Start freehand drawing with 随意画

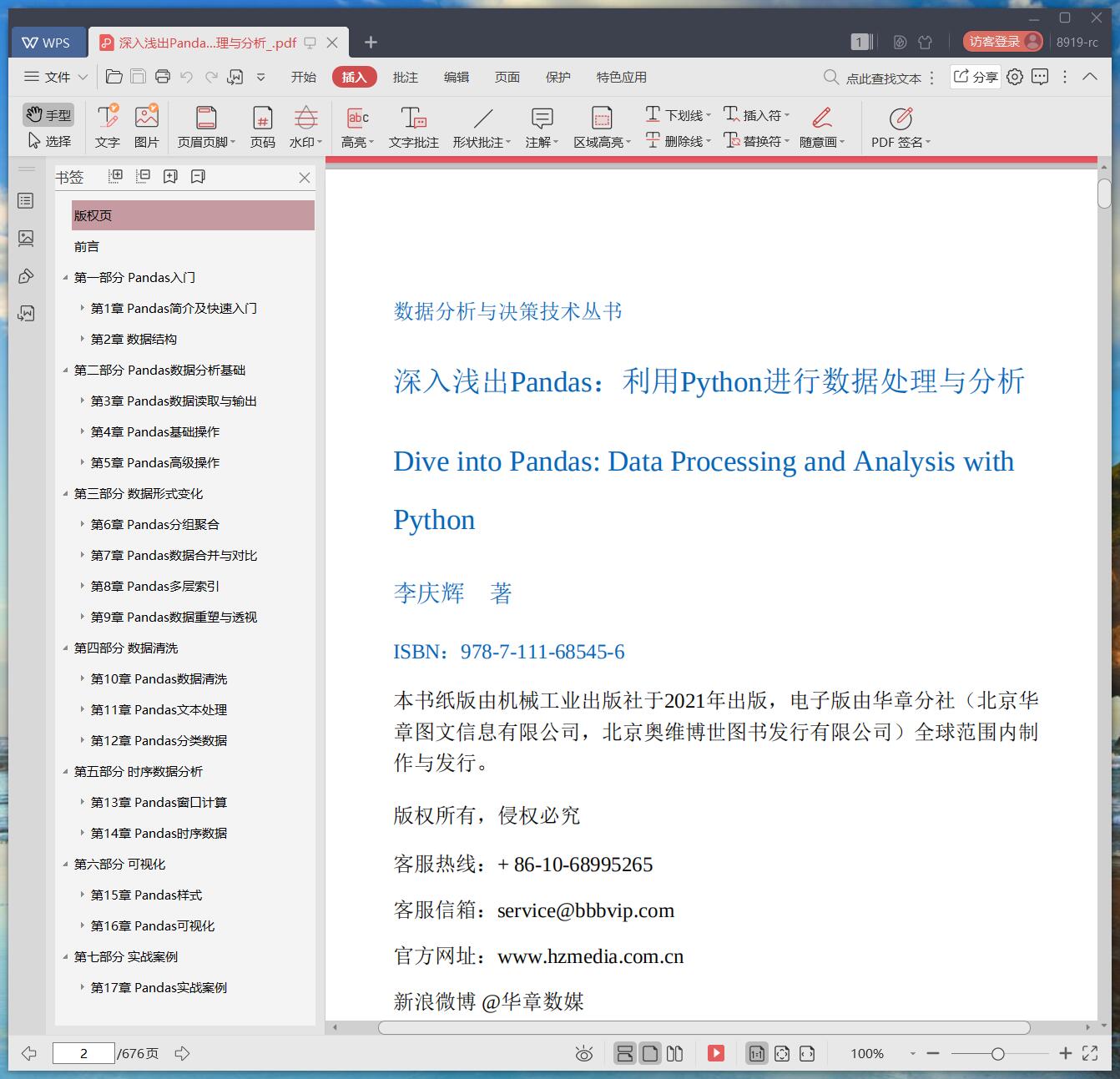(x=822, y=127)
